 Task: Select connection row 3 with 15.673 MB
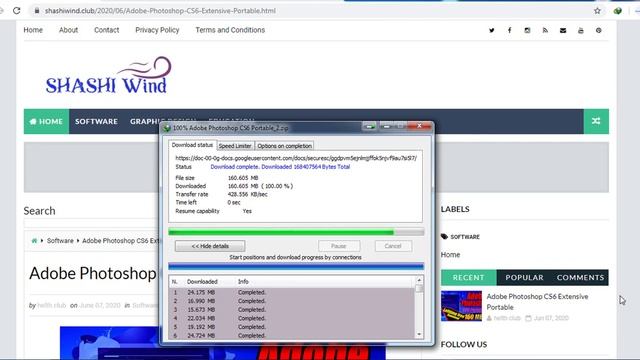292,309
